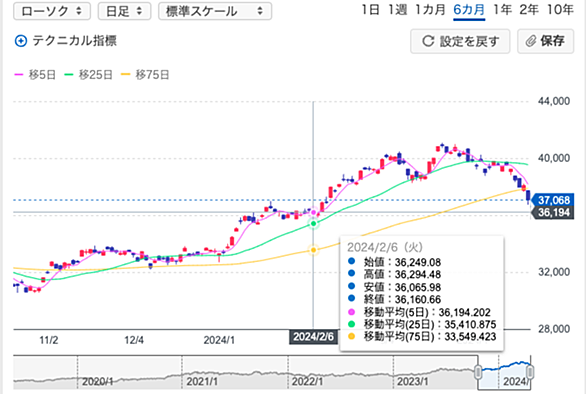Toggle the 移5日 moving average legend
This screenshot has height=394, width=586.
35,75
